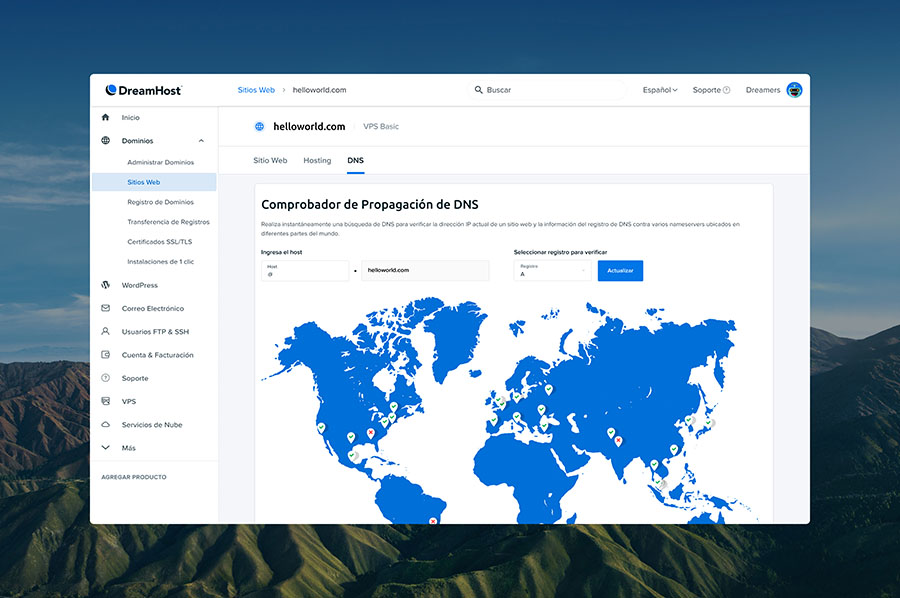Click the search magnifier icon
Screen dimensions: 900x598
click(478, 90)
